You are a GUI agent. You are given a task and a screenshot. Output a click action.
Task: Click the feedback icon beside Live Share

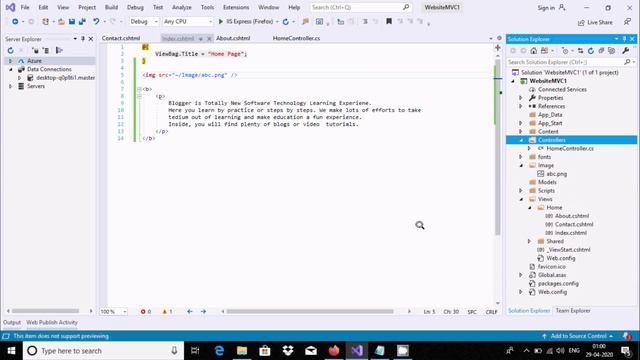tap(627, 22)
